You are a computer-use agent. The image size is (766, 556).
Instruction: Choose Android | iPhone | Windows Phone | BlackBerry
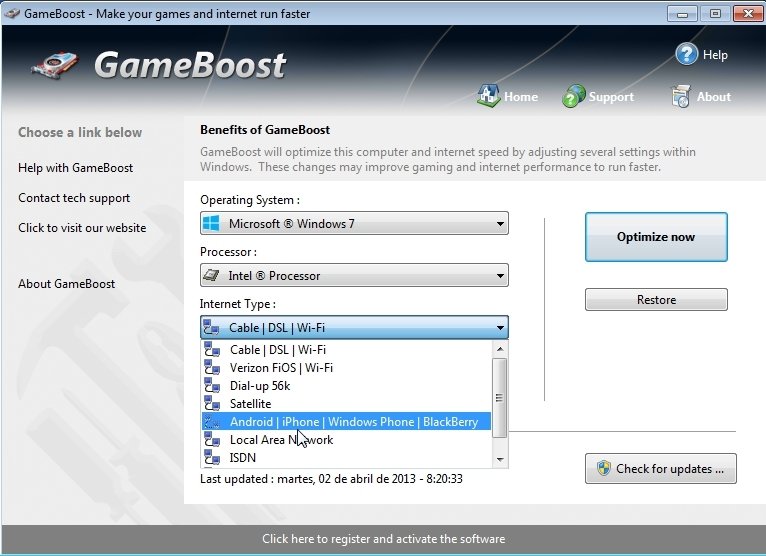point(346,422)
